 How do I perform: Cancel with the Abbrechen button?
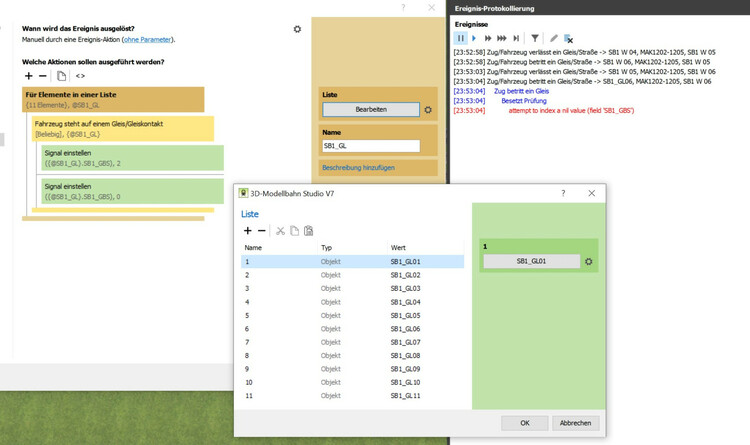click(575, 423)
